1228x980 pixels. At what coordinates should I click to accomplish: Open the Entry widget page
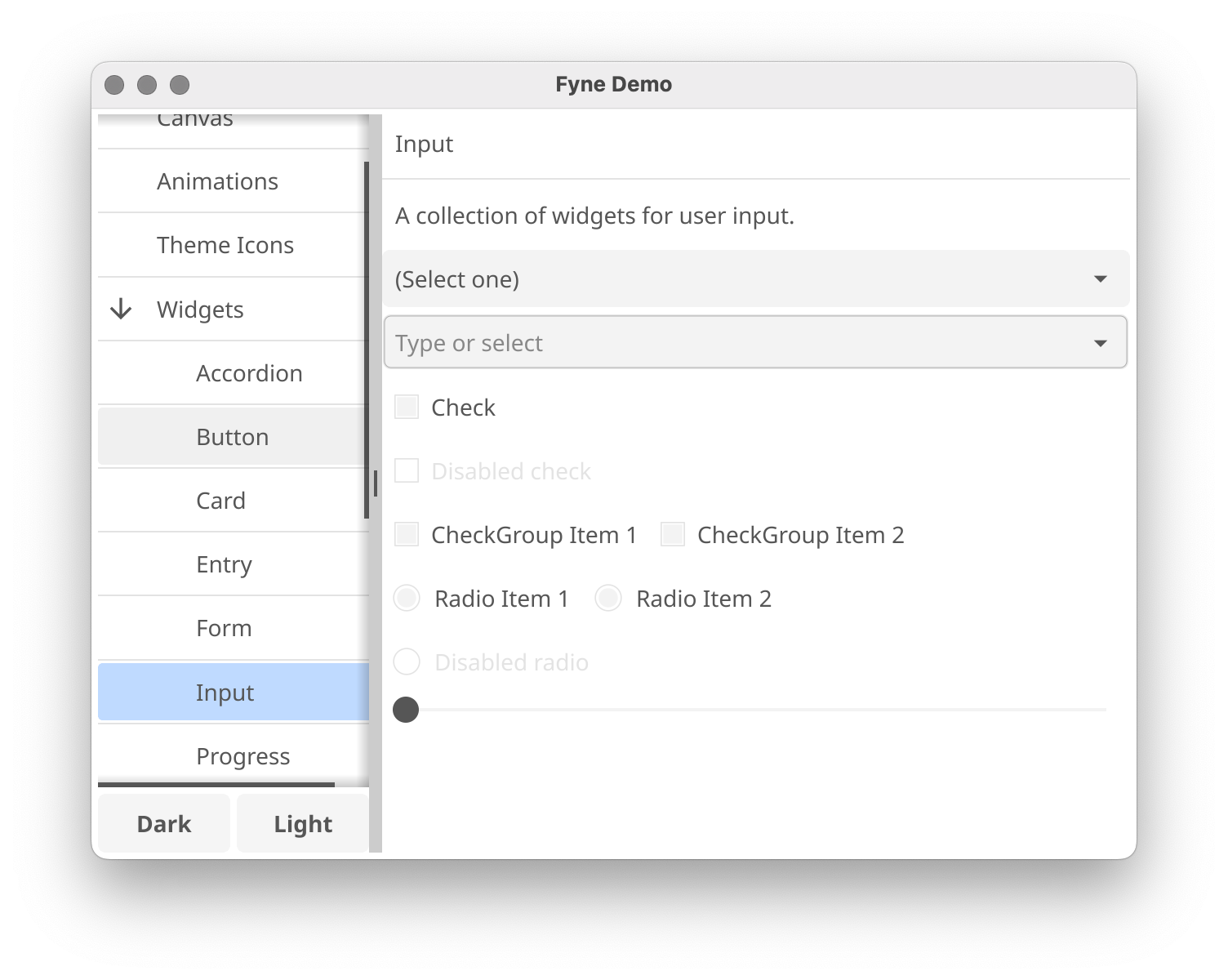234,564
